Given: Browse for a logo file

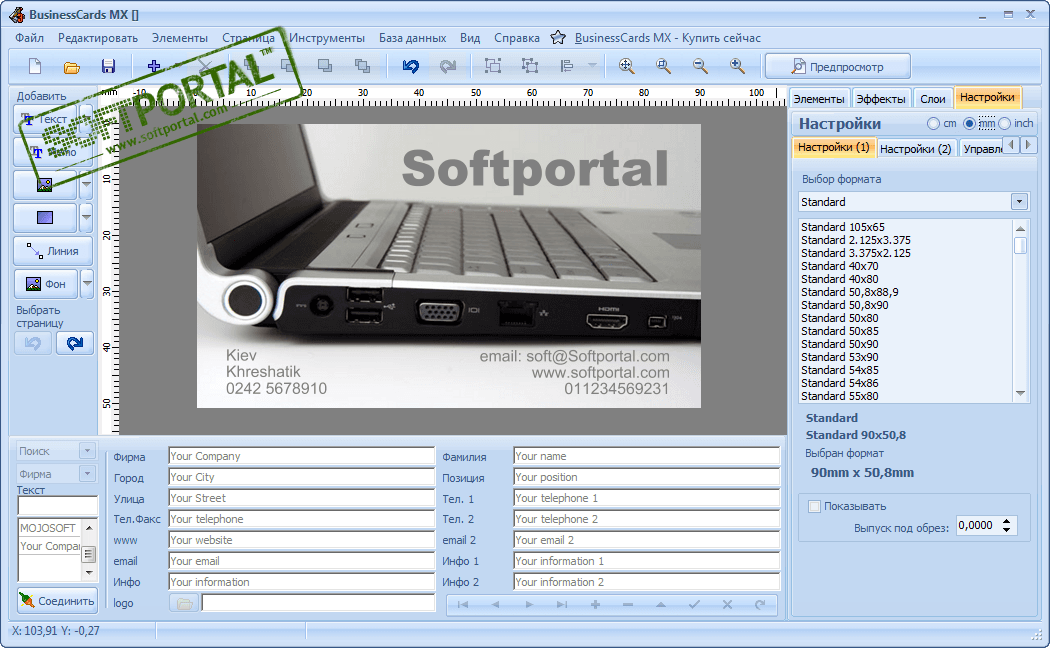Looking at the screenshot, I should pyautogui.click(x=184, y=604).
